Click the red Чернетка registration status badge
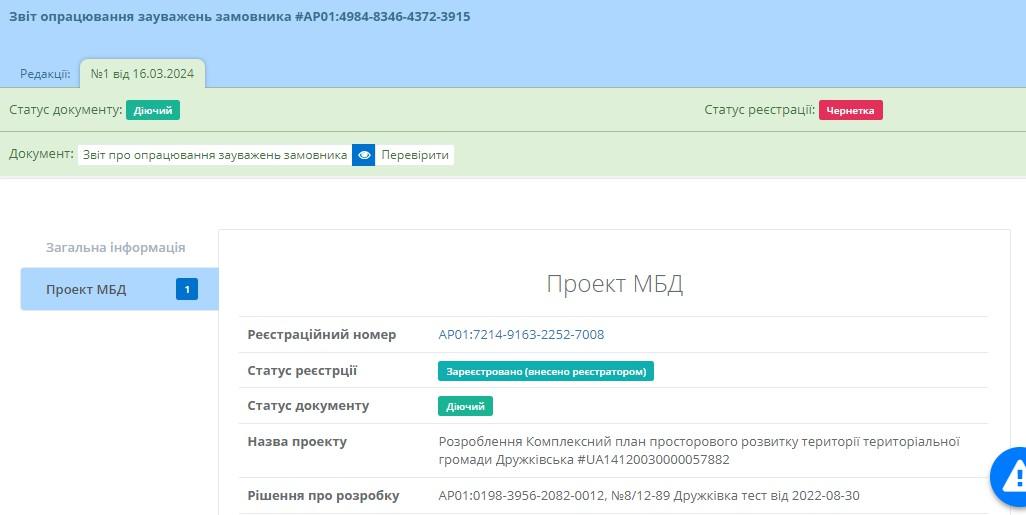 point(850,110)
